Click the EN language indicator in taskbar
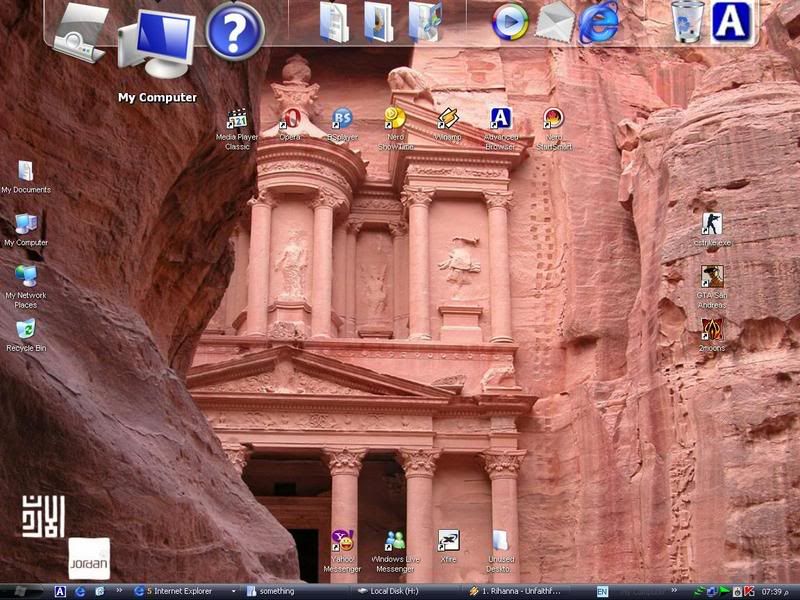This screenshot has height=600, width=800. pyautogui.click(x=602, y=592)
